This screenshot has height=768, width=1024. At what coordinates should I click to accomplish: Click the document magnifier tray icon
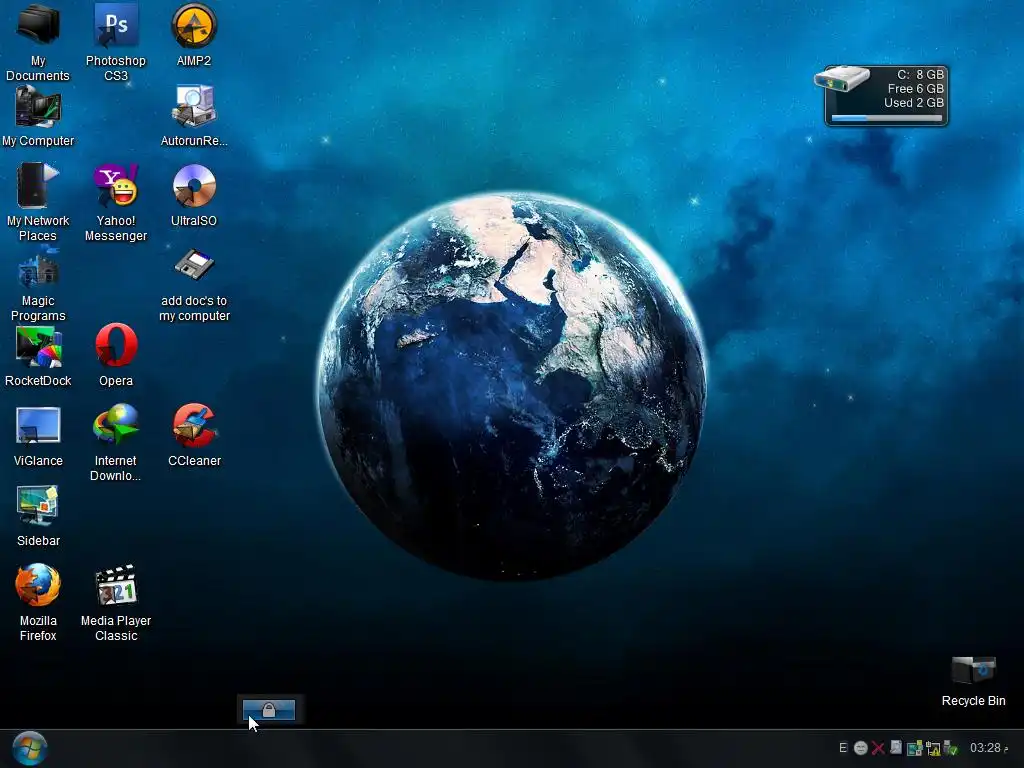[896, 748]
